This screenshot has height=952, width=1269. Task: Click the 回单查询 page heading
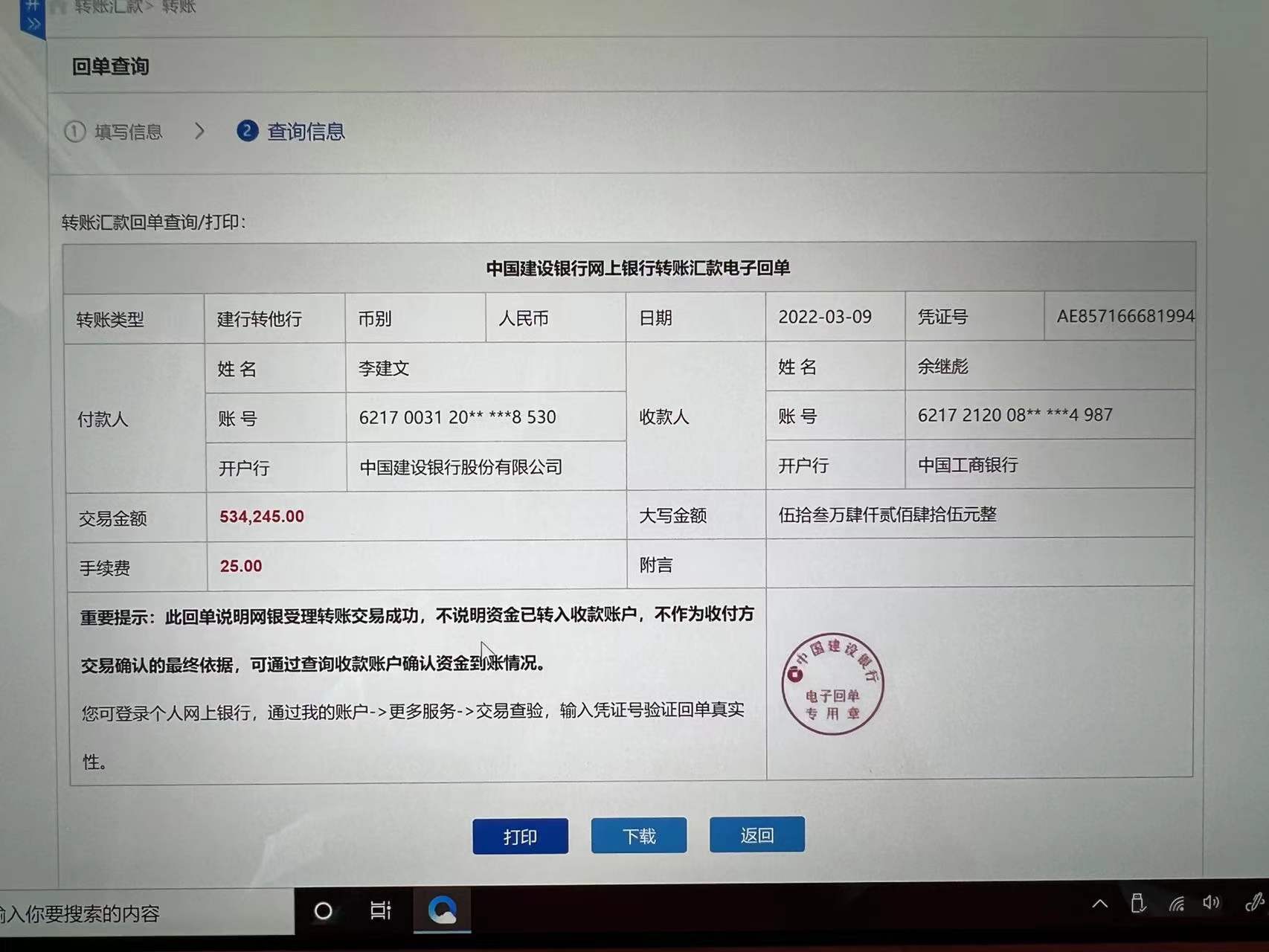pyautogui.click(x=111, y=67)
